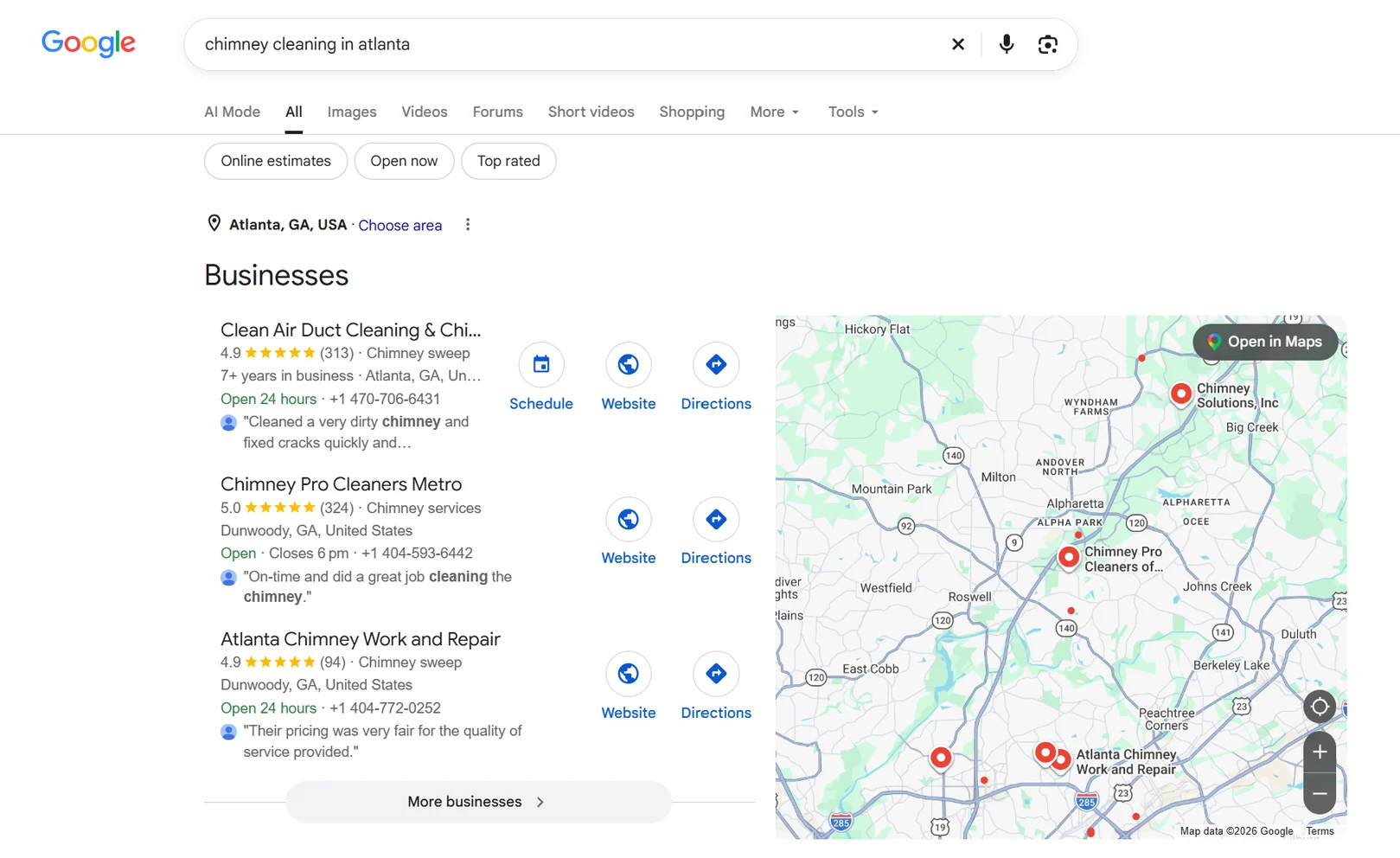Get Directions to Atlanta Chimney Work and Repair
This screenshot has width=1400, height=858.
pyautogui.click(x=716, y=674)
